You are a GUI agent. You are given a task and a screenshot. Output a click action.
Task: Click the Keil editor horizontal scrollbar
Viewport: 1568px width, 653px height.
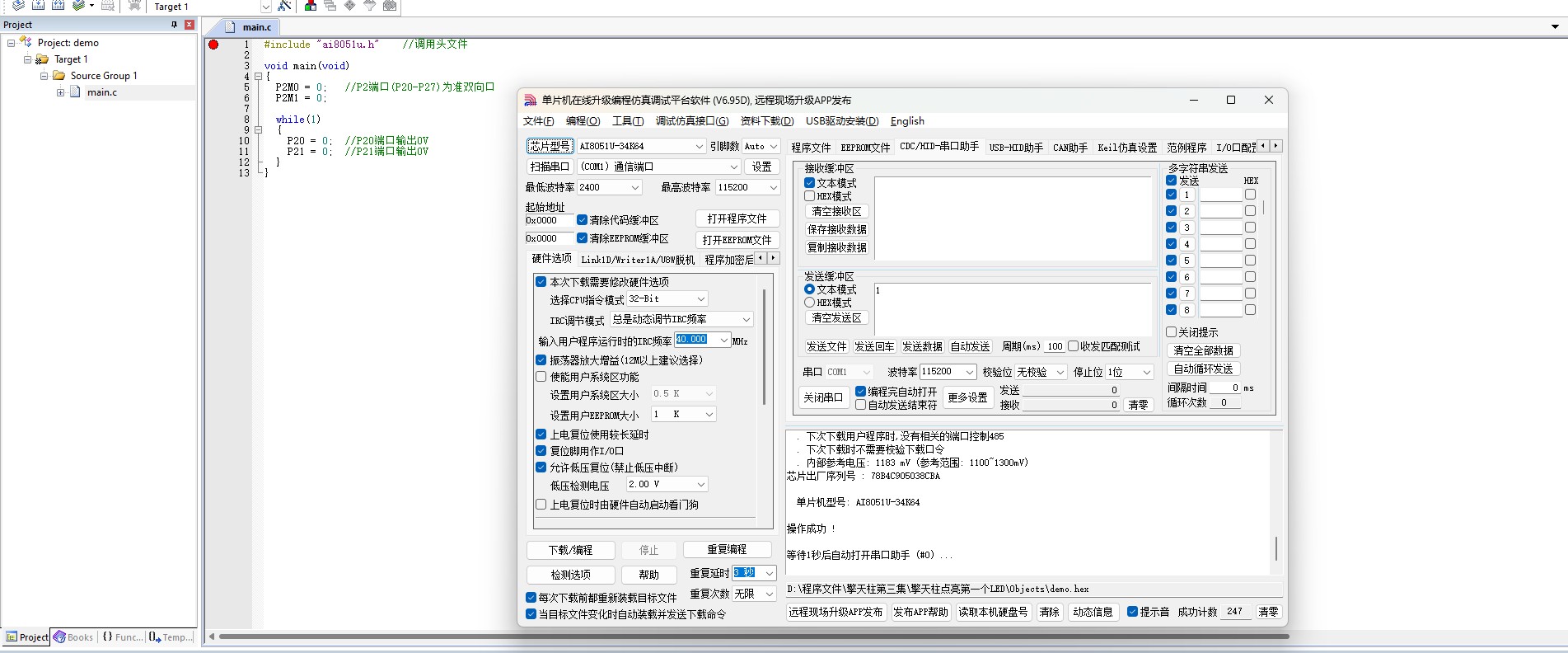[754, 637]
